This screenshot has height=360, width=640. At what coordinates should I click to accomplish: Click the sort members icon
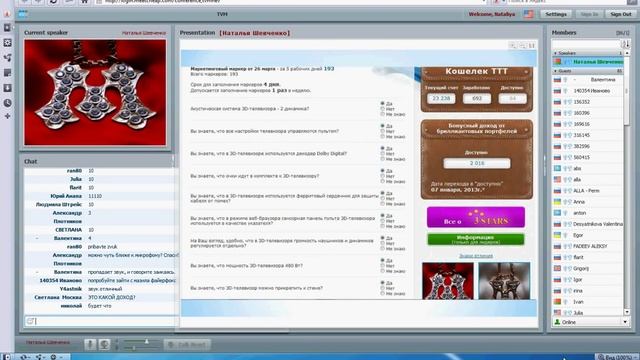coord(626,44)
